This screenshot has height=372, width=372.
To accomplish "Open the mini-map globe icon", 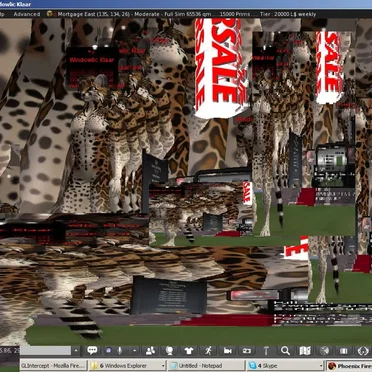I will coord(324,350).
